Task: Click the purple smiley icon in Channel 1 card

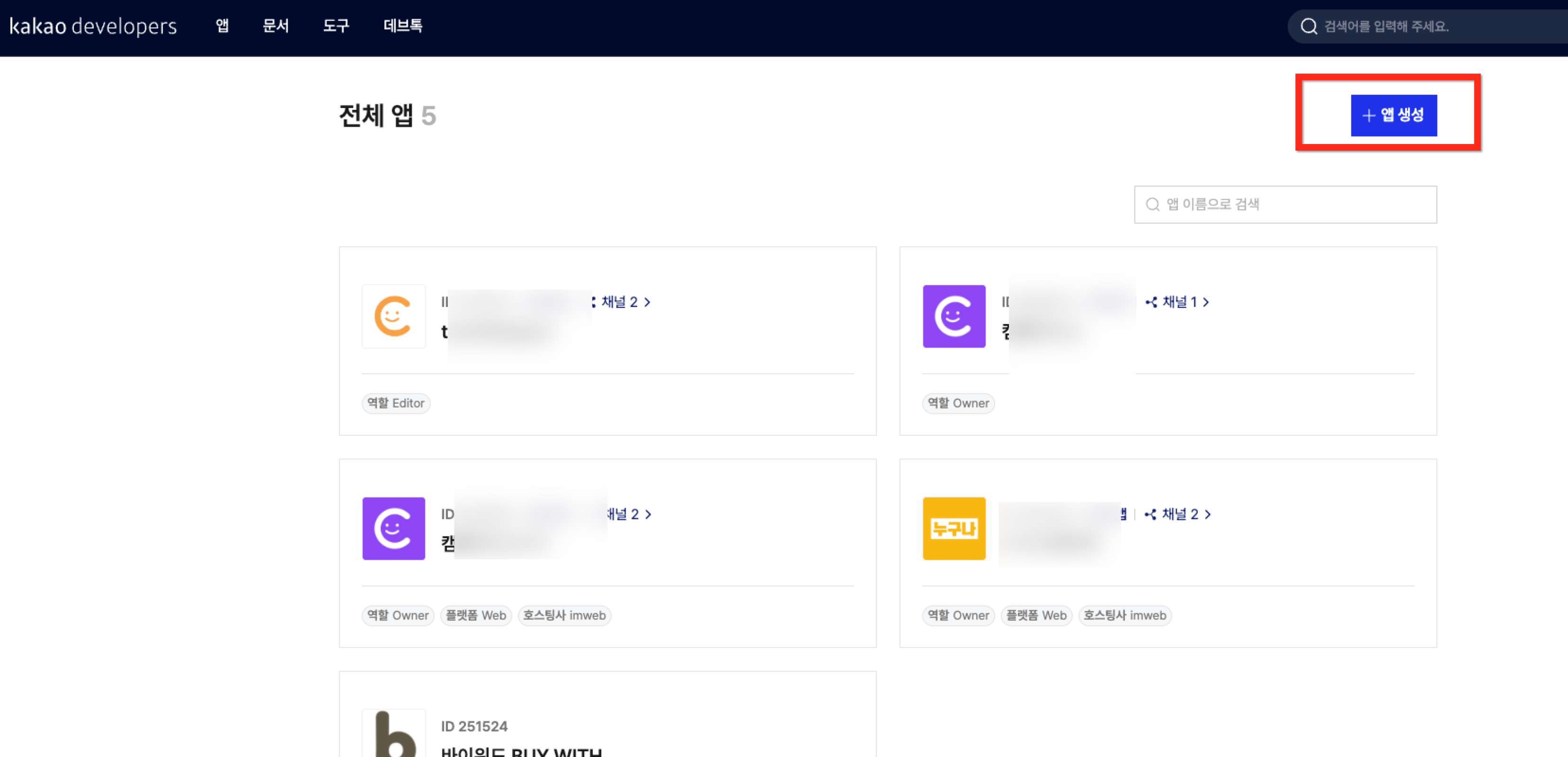Action: (954, 316)
